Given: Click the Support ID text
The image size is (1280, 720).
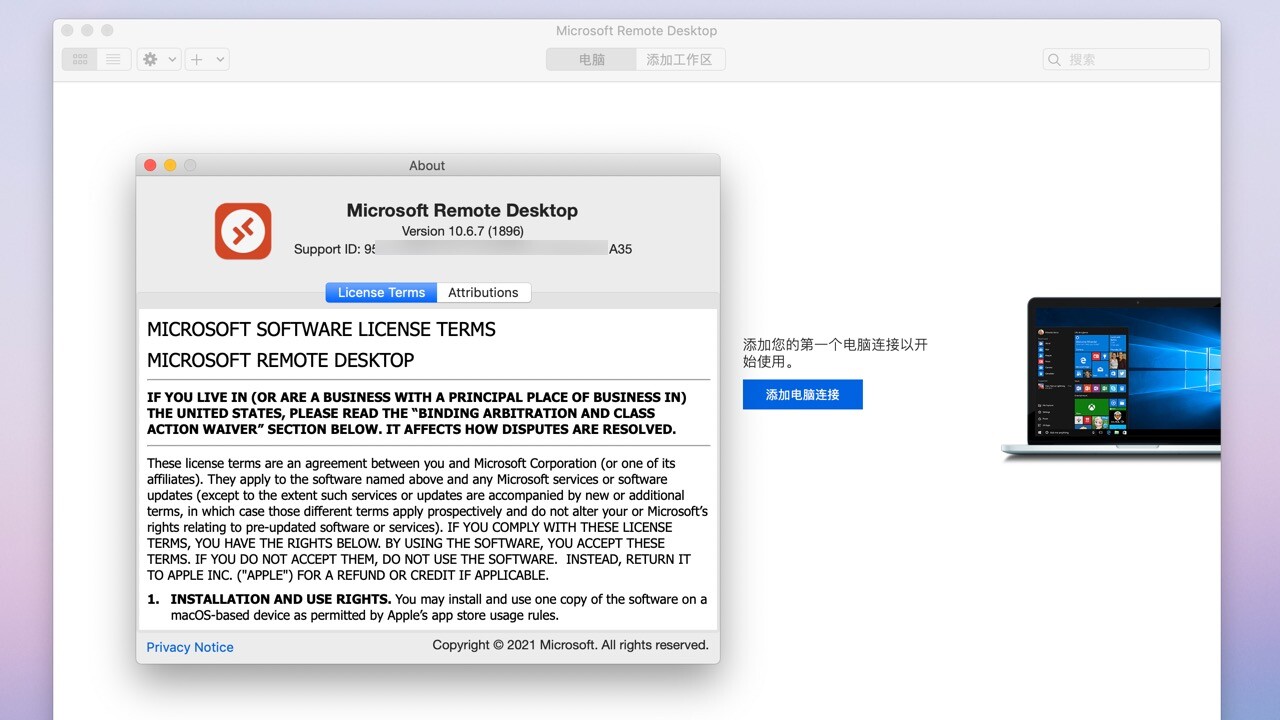Looking at the screenshot, I should 463,249.
